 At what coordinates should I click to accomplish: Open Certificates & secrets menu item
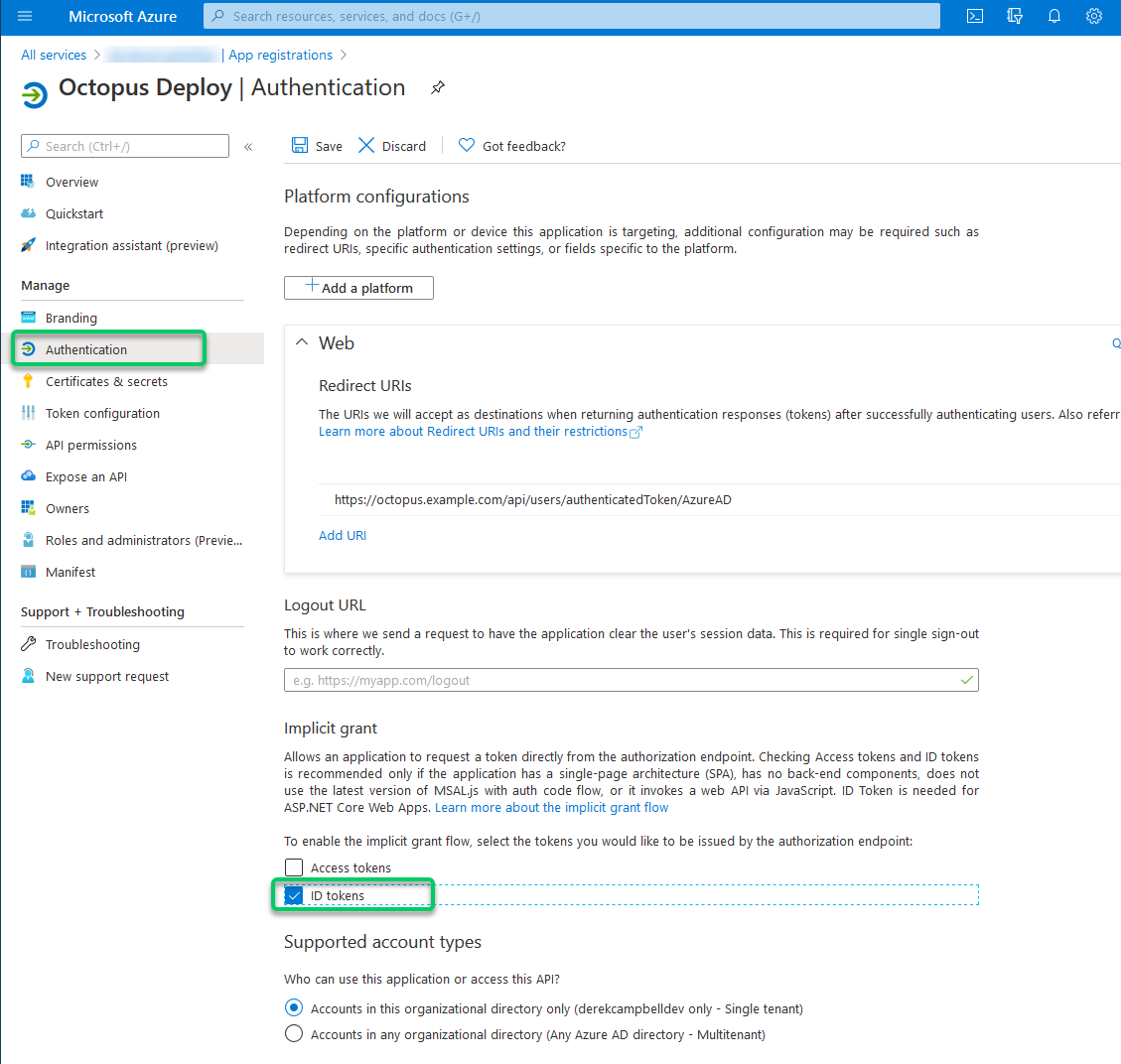click(x=106, y=382)
